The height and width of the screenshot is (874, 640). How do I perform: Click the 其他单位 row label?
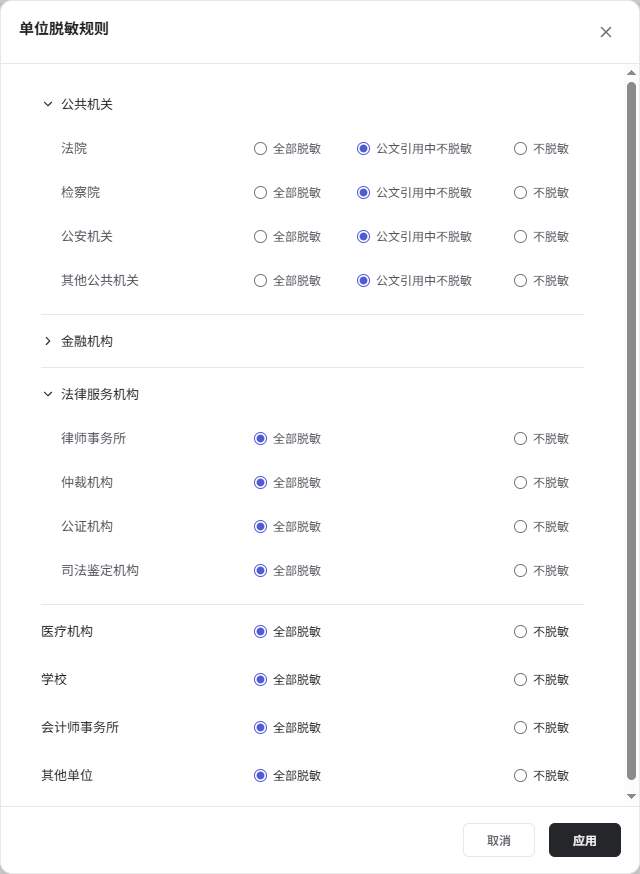click(67, 775)
